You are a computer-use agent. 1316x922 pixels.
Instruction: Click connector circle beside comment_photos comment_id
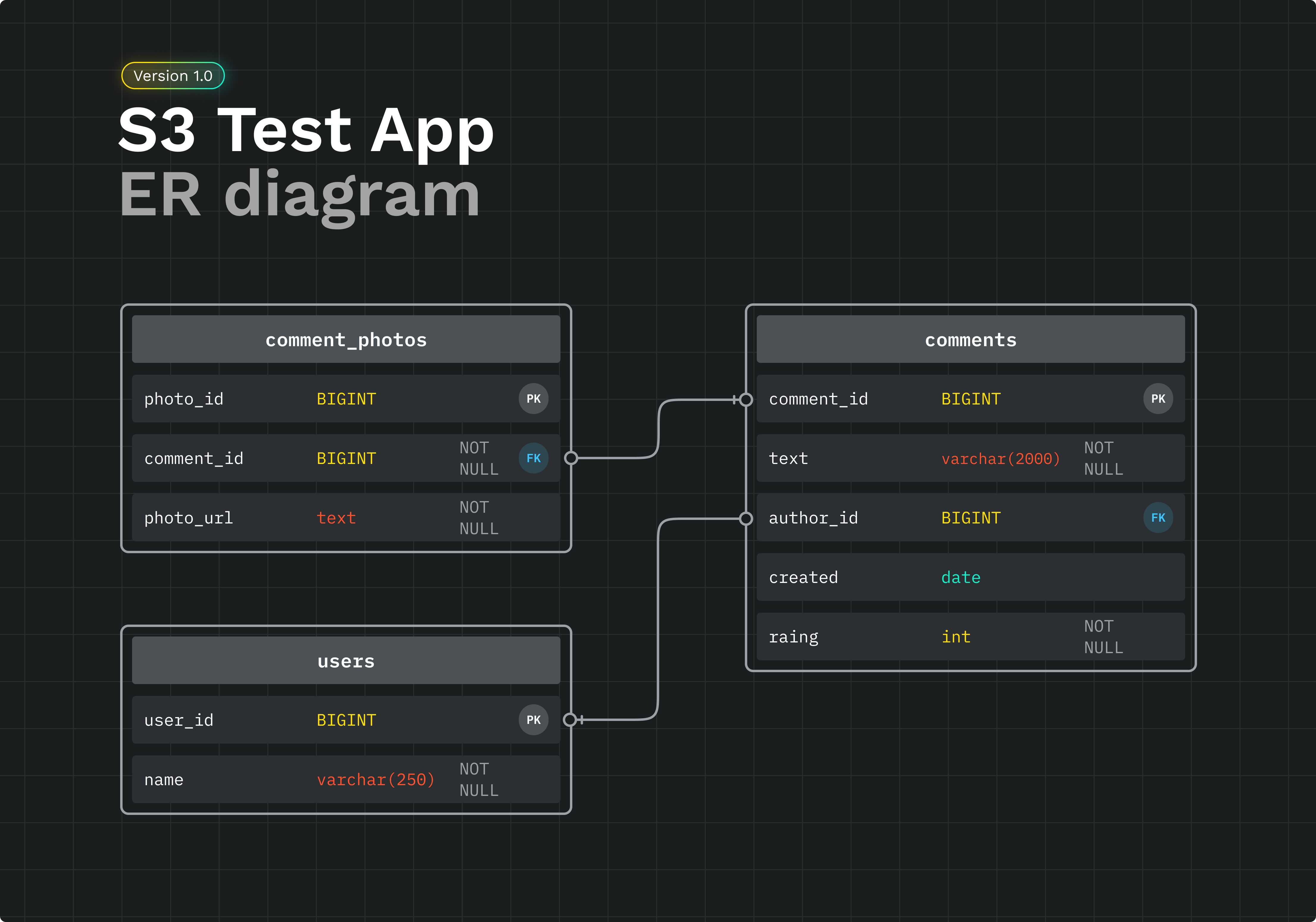coord(571,458)
